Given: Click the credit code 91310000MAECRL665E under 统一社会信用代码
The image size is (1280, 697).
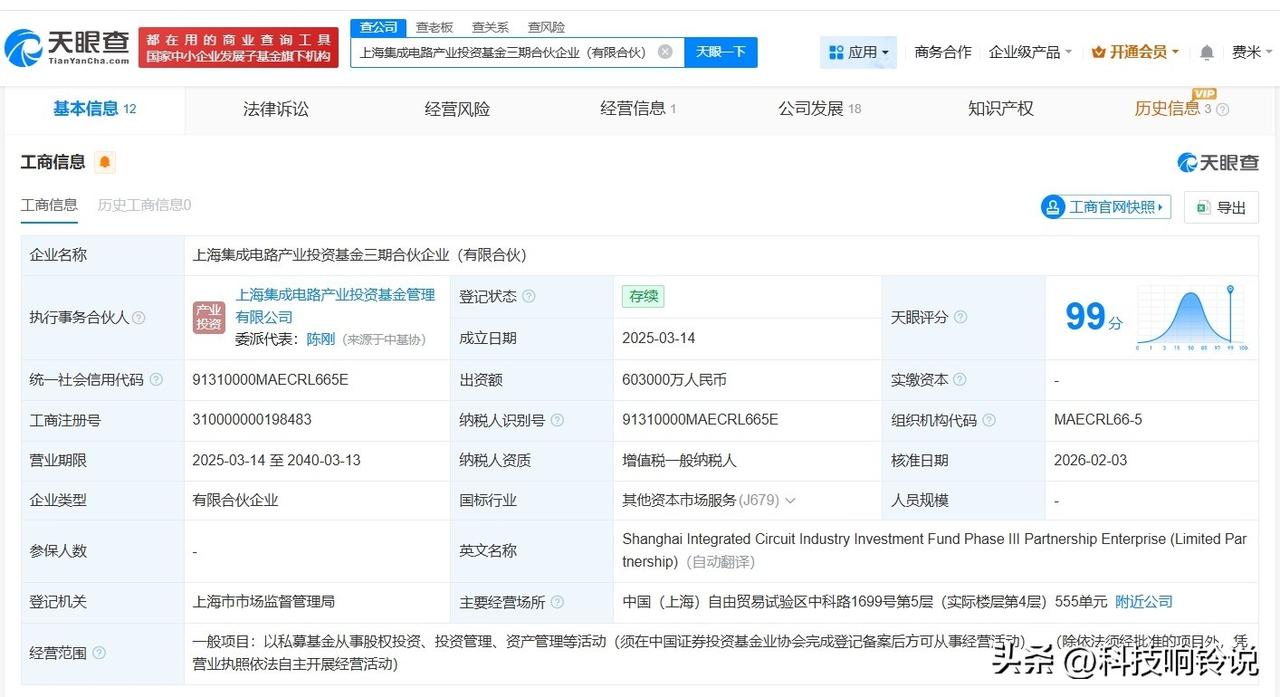Looking at the screenshot, I should [270, 380].
